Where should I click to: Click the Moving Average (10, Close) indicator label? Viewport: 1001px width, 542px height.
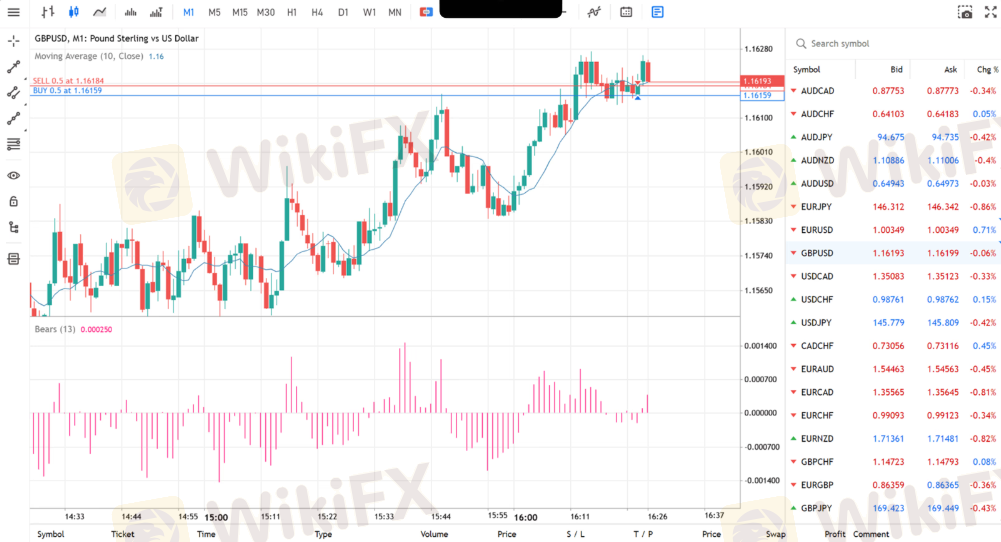pyautogui.click(x=89, y=56)
